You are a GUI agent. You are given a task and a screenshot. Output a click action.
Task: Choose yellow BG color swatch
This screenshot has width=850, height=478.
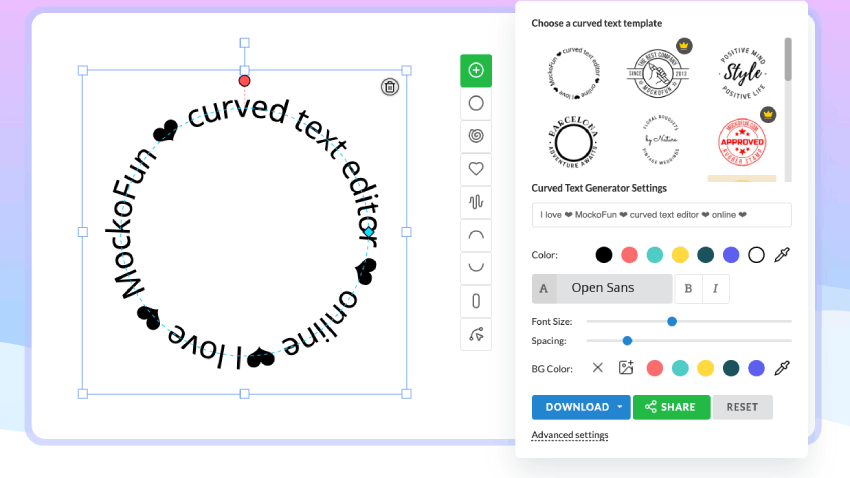[x=705, y=369]
